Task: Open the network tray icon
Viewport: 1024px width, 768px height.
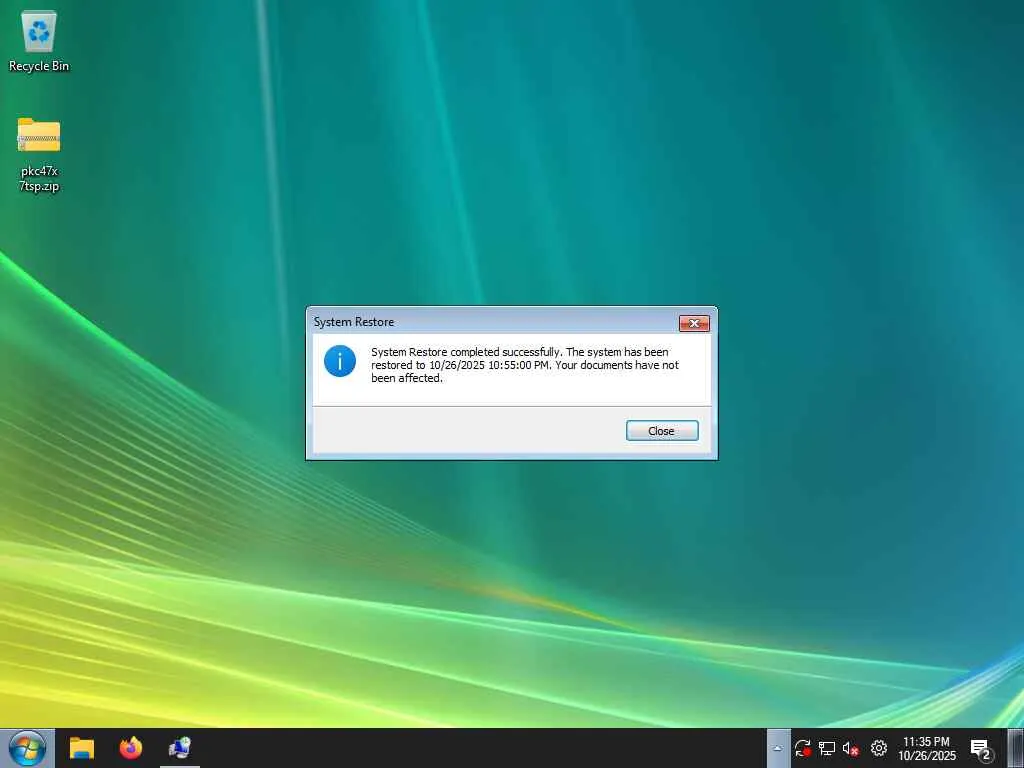Action: tap(827, 748)
